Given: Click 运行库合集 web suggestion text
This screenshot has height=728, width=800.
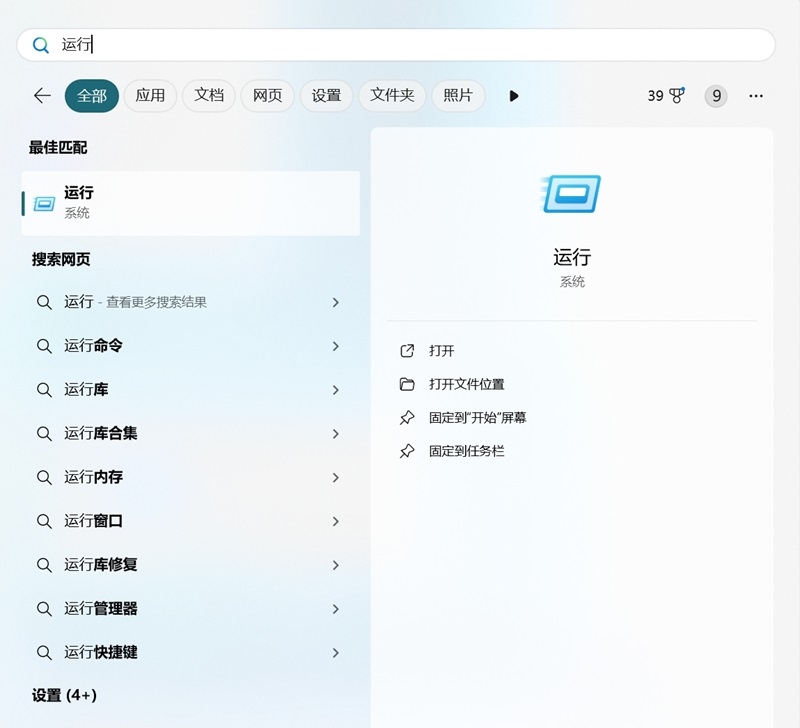Looking at the screenshot, I should click(101, 434).
